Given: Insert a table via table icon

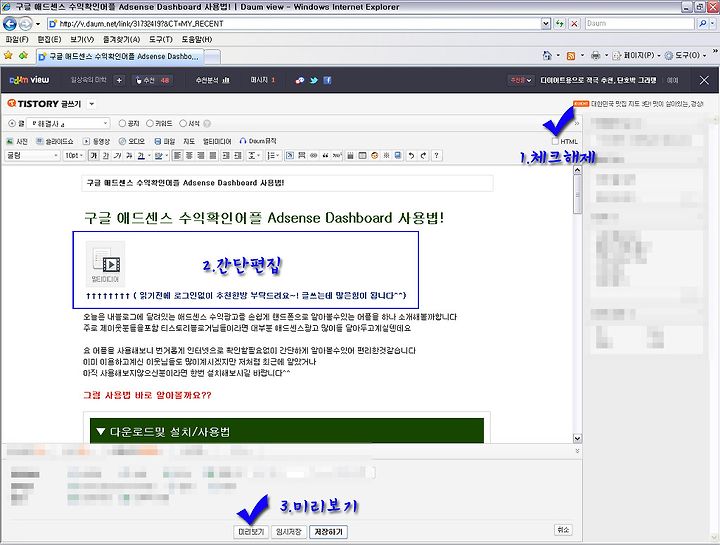Looking at the screenshot, I should tap(362, 156).
